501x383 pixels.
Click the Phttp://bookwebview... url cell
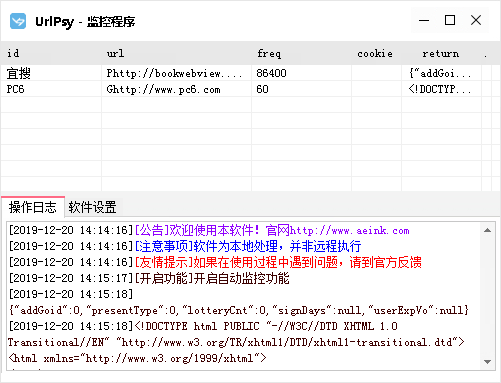[176, 73]
